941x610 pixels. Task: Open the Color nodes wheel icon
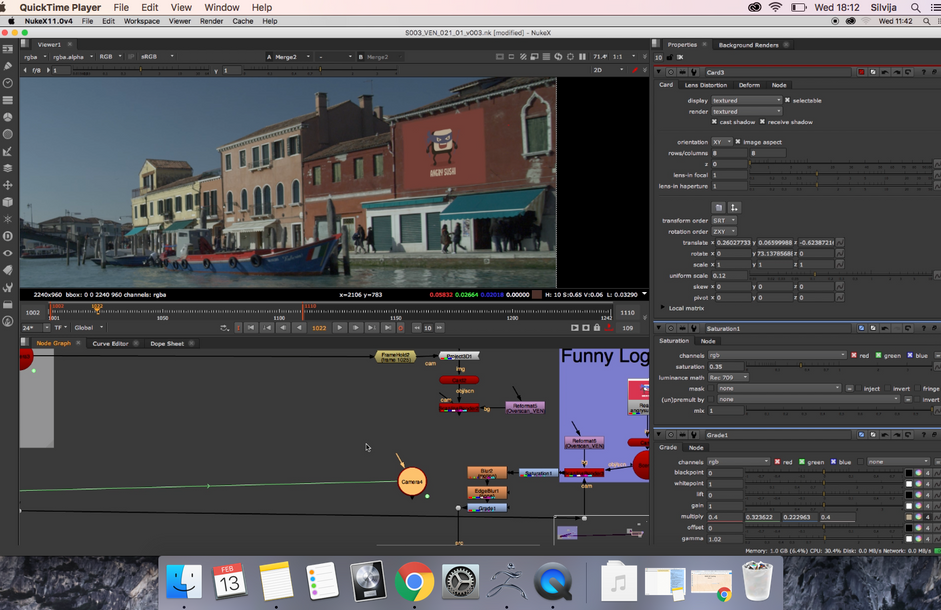click(x=8, y=118)
